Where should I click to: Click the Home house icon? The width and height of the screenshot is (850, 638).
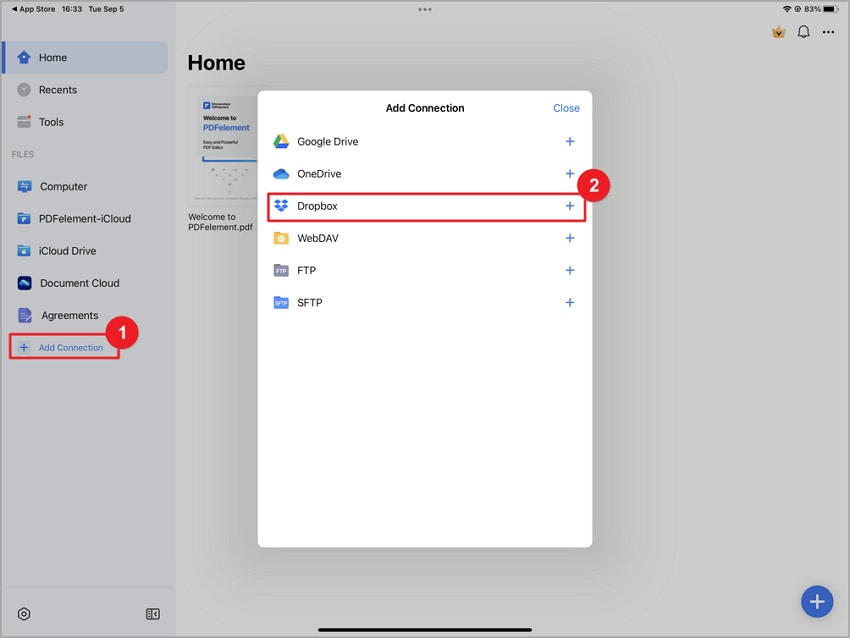pos(24,57)
